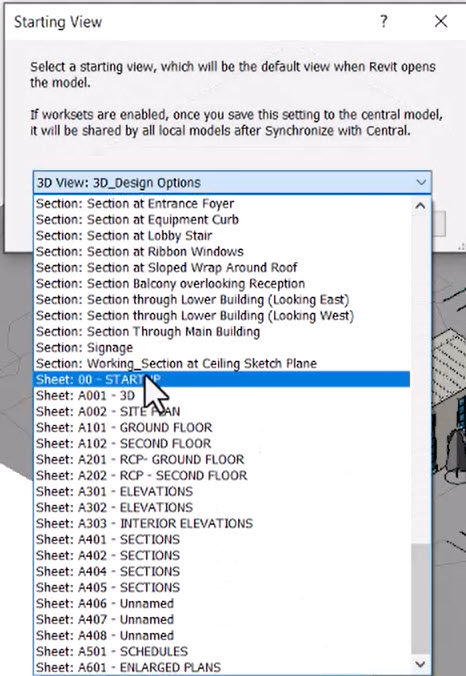Click the 3D View: 3D_Design Options field

[232, 182]
